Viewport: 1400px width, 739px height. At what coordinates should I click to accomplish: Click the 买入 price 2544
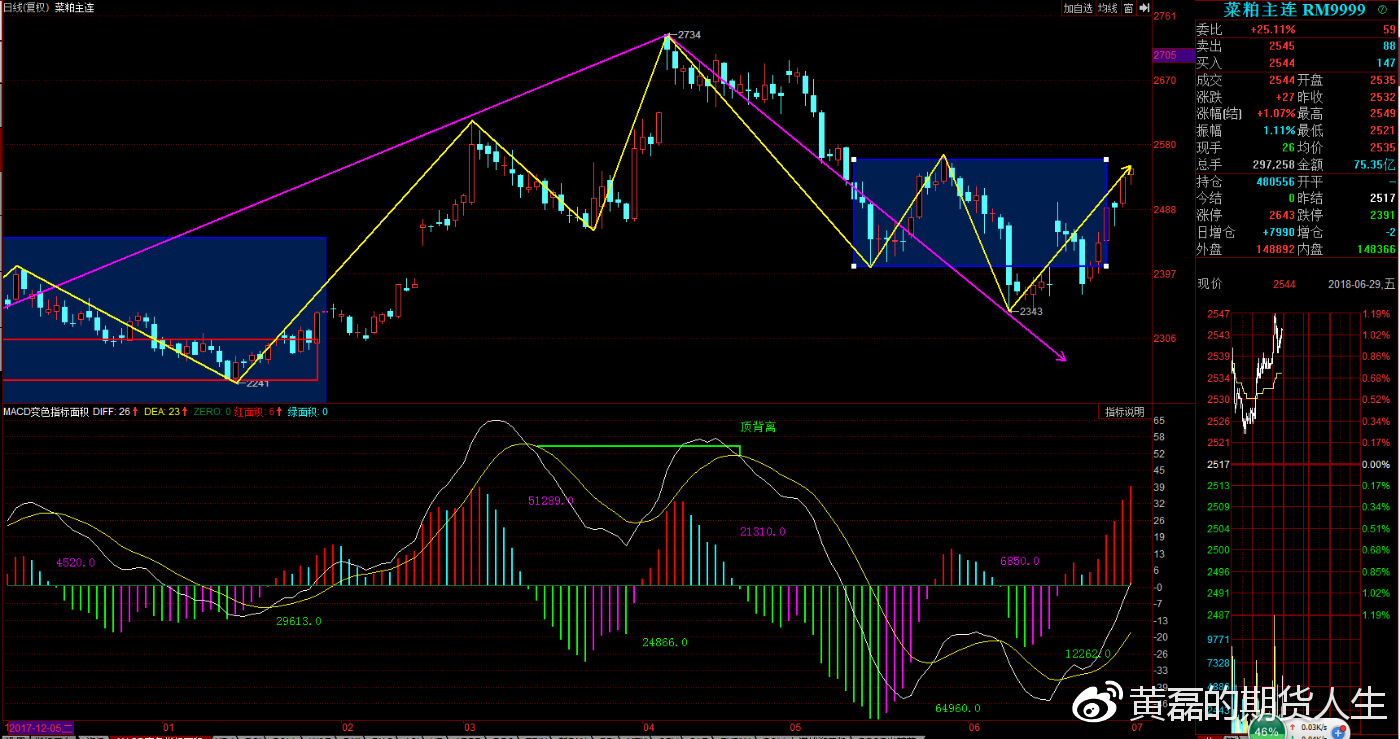pyautogui.click(x=1281, y=63)
